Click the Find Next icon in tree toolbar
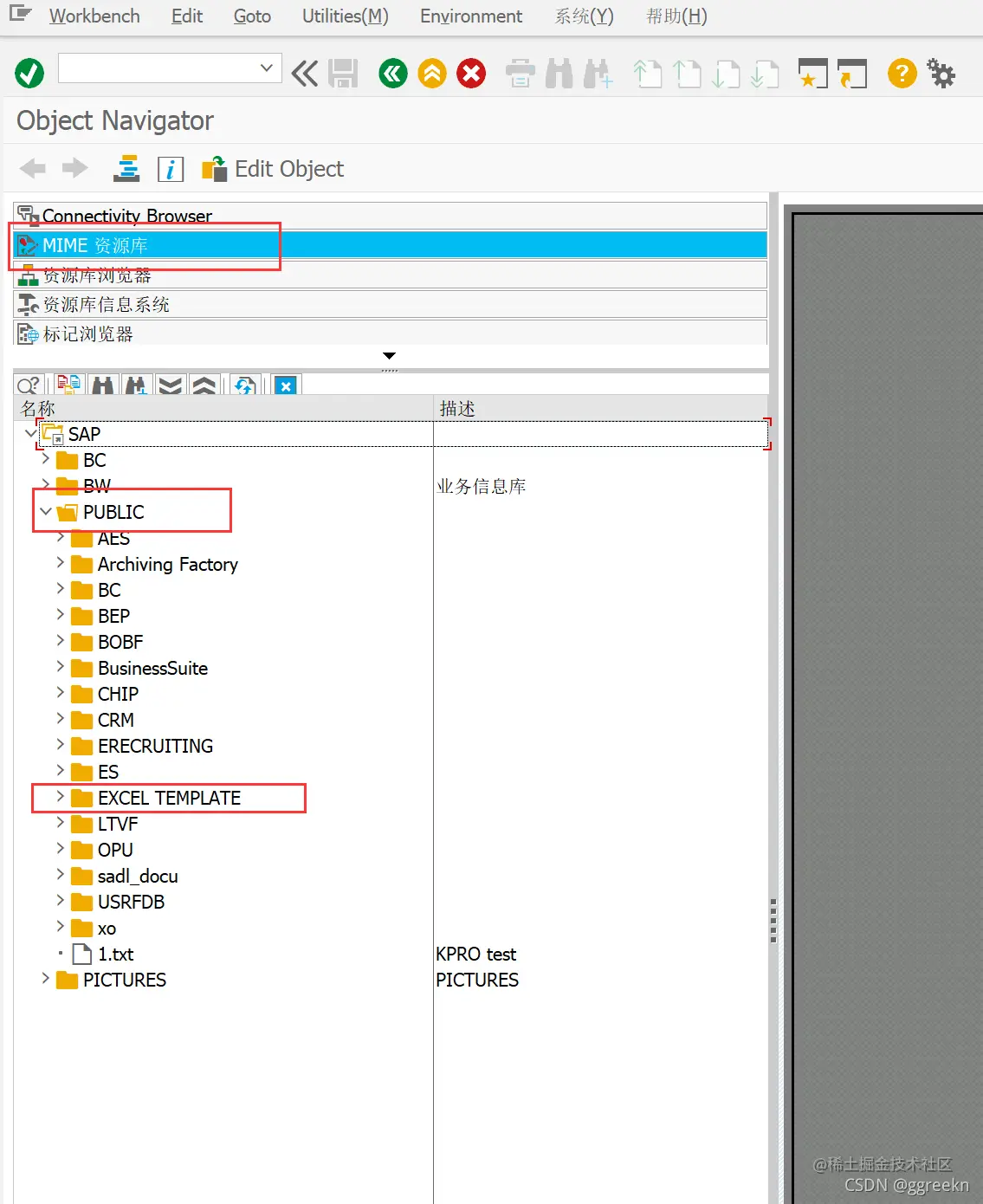Image resolution: width=983 pixels, height=1204 pixels. coord(136,385)
